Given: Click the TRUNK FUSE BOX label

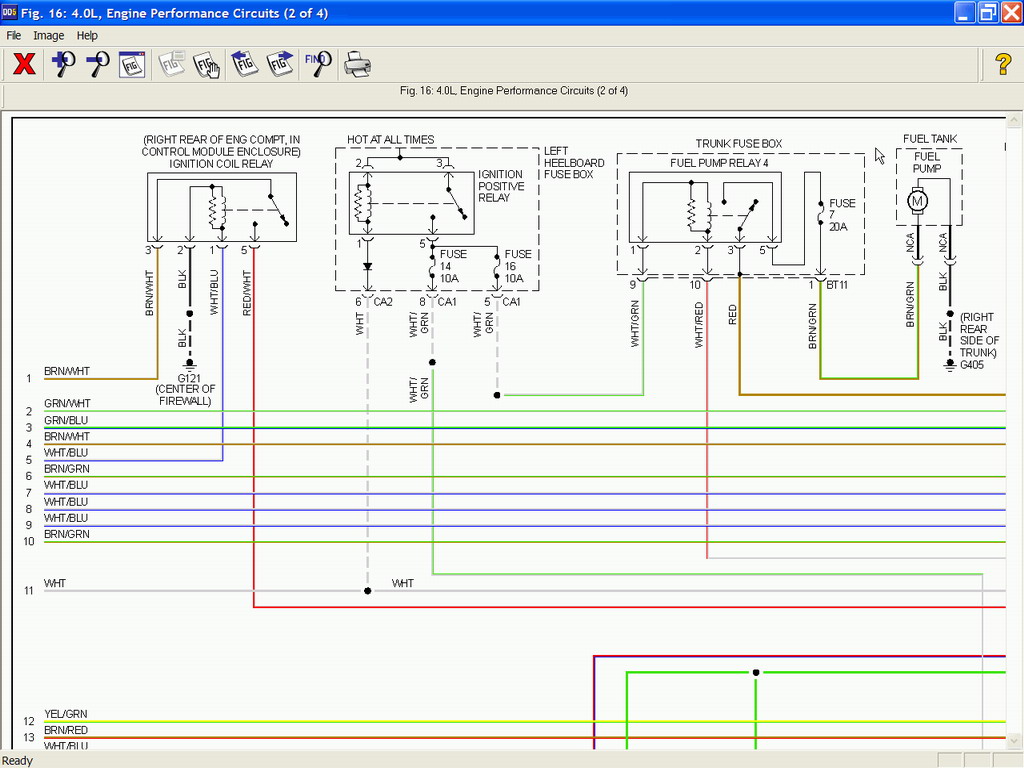Looking at the screenshot, I should (739, 144).
